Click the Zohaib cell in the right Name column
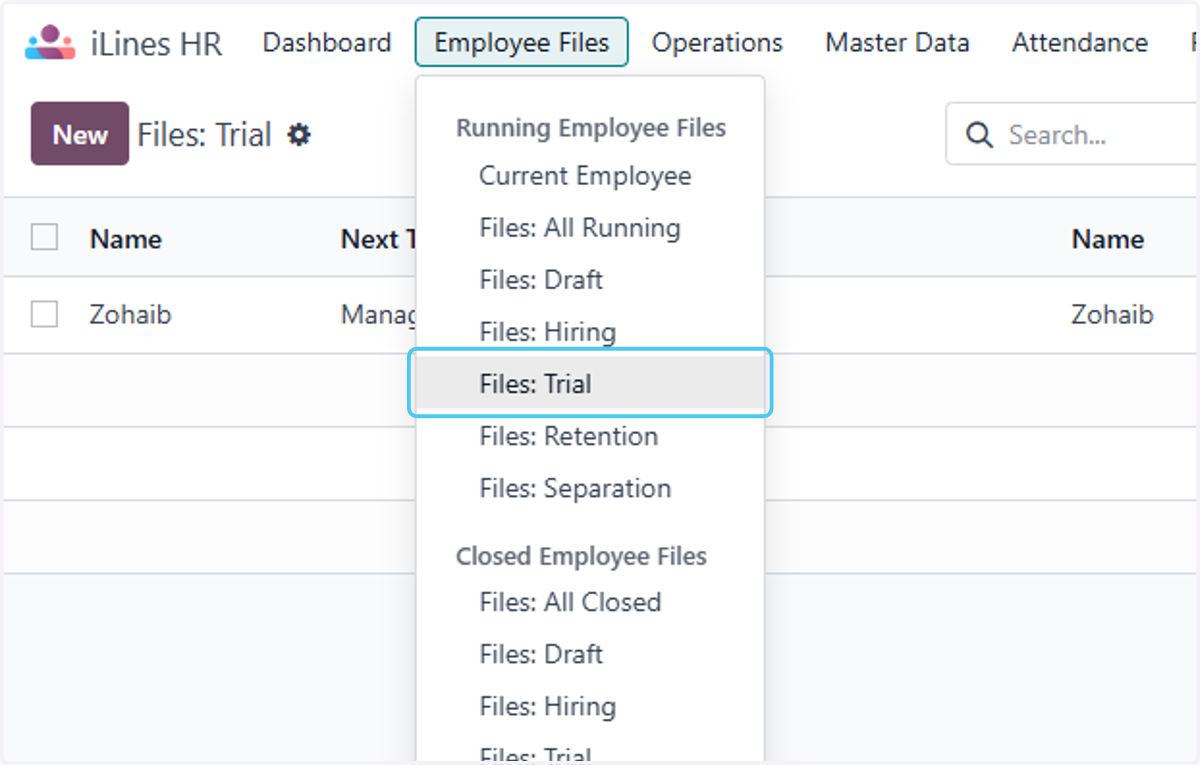1200x765 pixels. click(x=1113, y=315)
